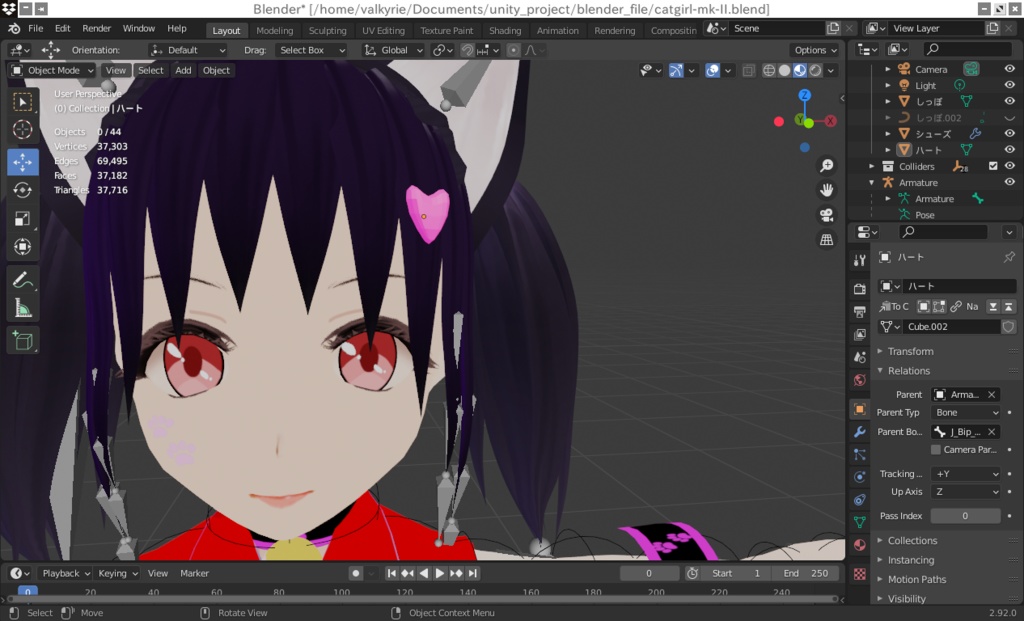This screenshot has width=1024, height=621.
Task: Open the timeline Keying menu
Action: click(x=118, y=573)
